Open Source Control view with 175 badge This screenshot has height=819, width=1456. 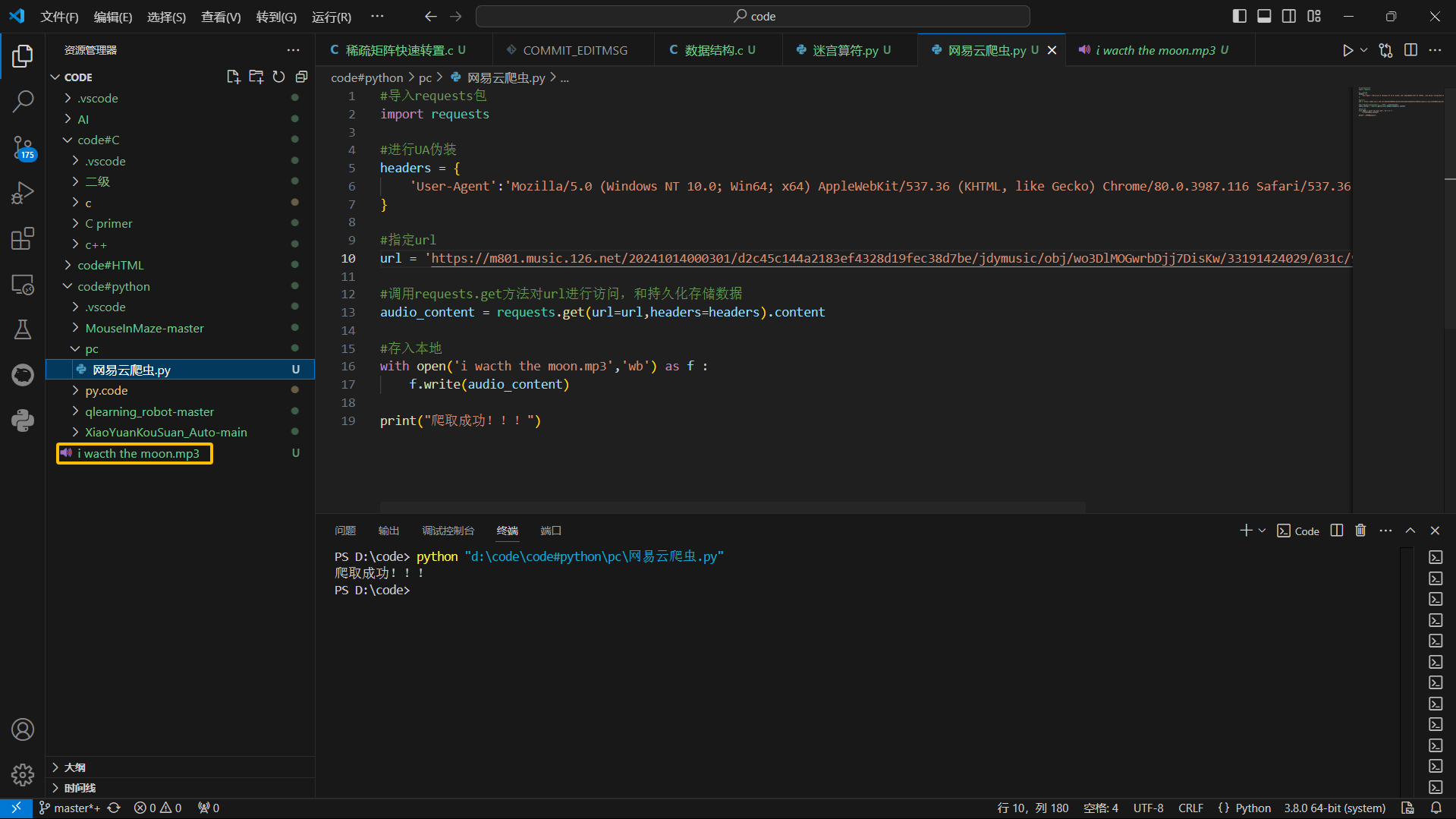point(23,147)
